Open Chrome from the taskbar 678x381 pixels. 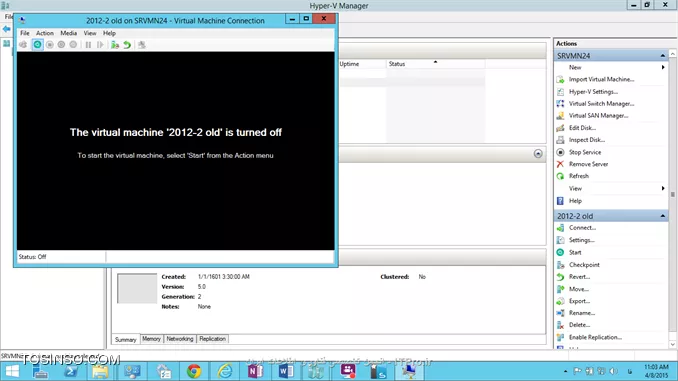pos(194,371)
